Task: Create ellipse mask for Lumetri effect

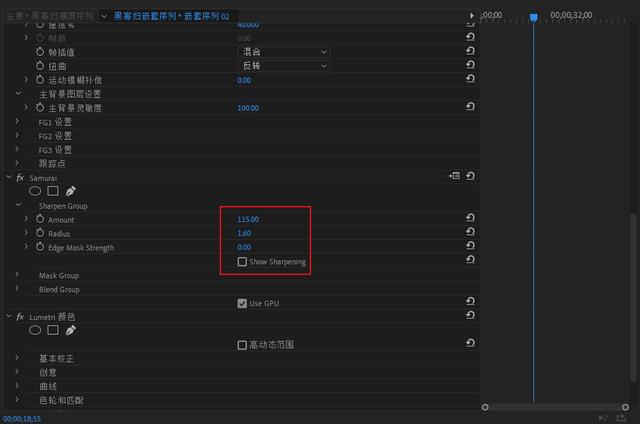Action: point(35,330)
